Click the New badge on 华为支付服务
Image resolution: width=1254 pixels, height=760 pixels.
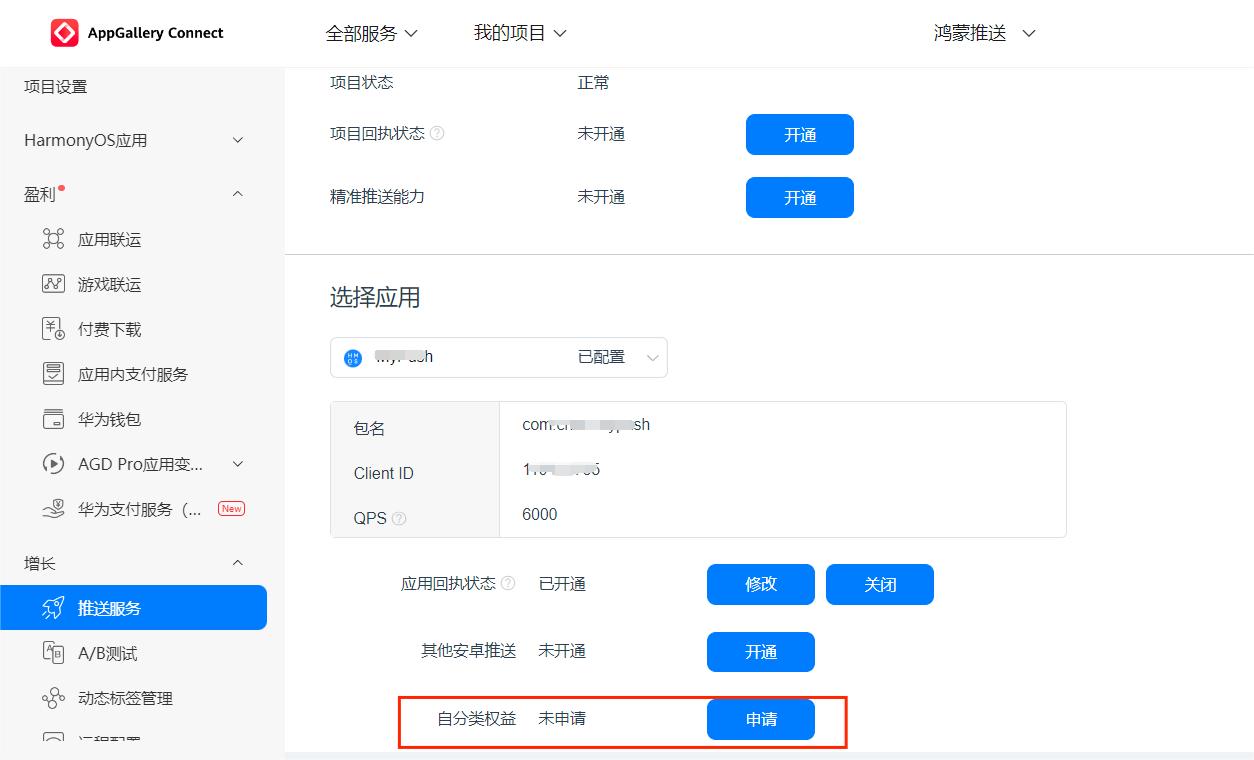tap(231, 509)
